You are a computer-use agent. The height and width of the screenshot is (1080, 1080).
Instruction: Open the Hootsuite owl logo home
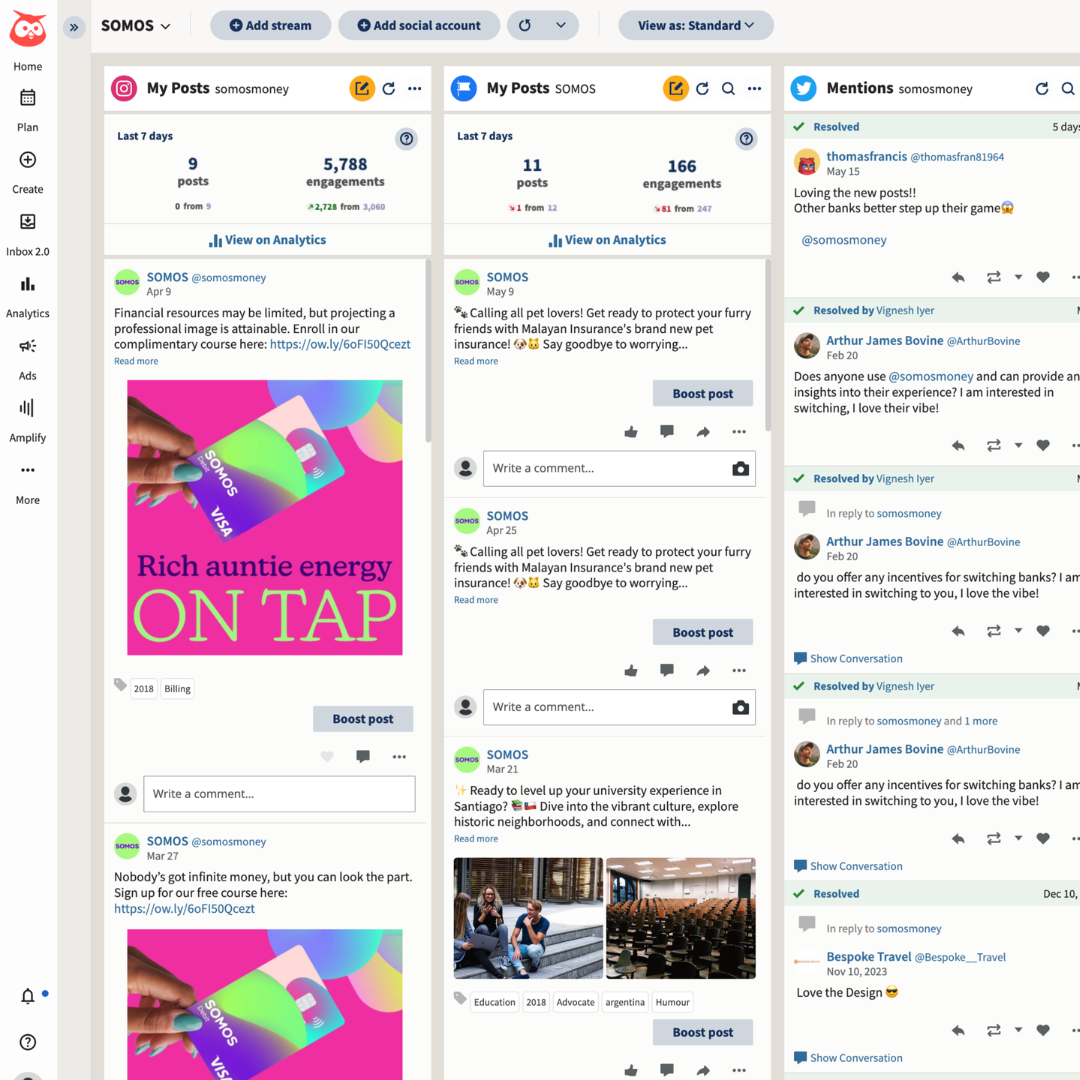28,30
